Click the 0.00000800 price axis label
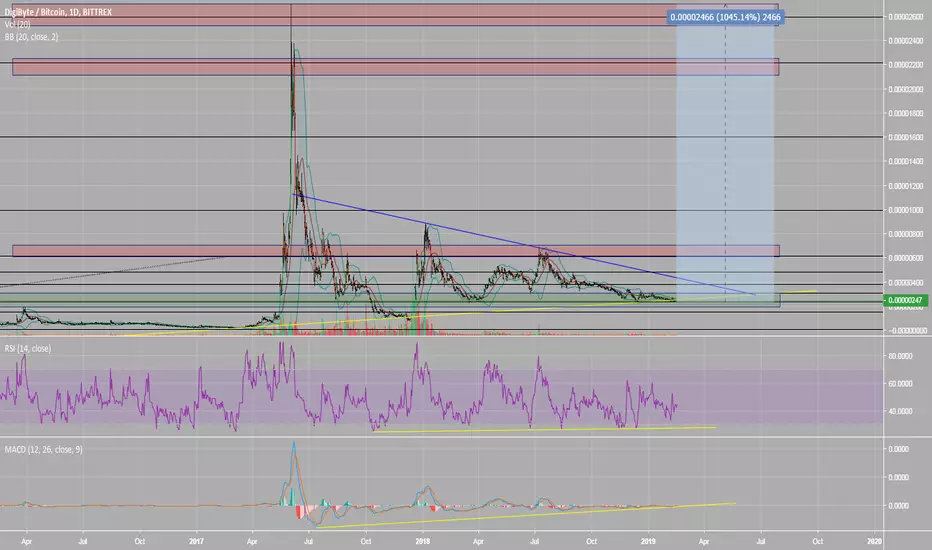932x550 pixels. pyautogui.click(x=906, y=234)
